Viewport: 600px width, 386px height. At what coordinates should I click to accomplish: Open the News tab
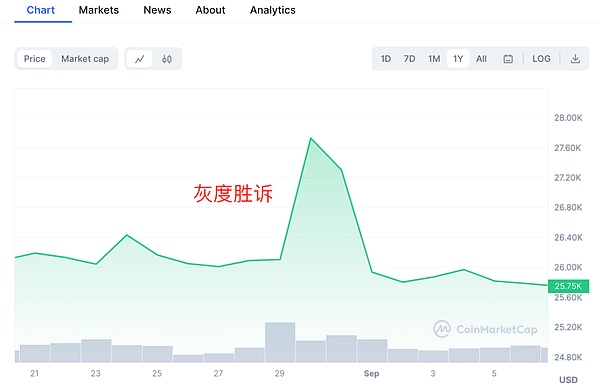coord(157,10)
